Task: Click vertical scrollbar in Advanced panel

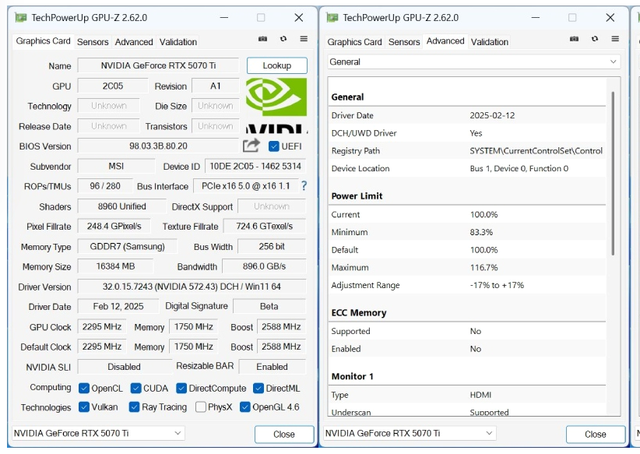Action: pyautogui.click(x=613, y=174)
